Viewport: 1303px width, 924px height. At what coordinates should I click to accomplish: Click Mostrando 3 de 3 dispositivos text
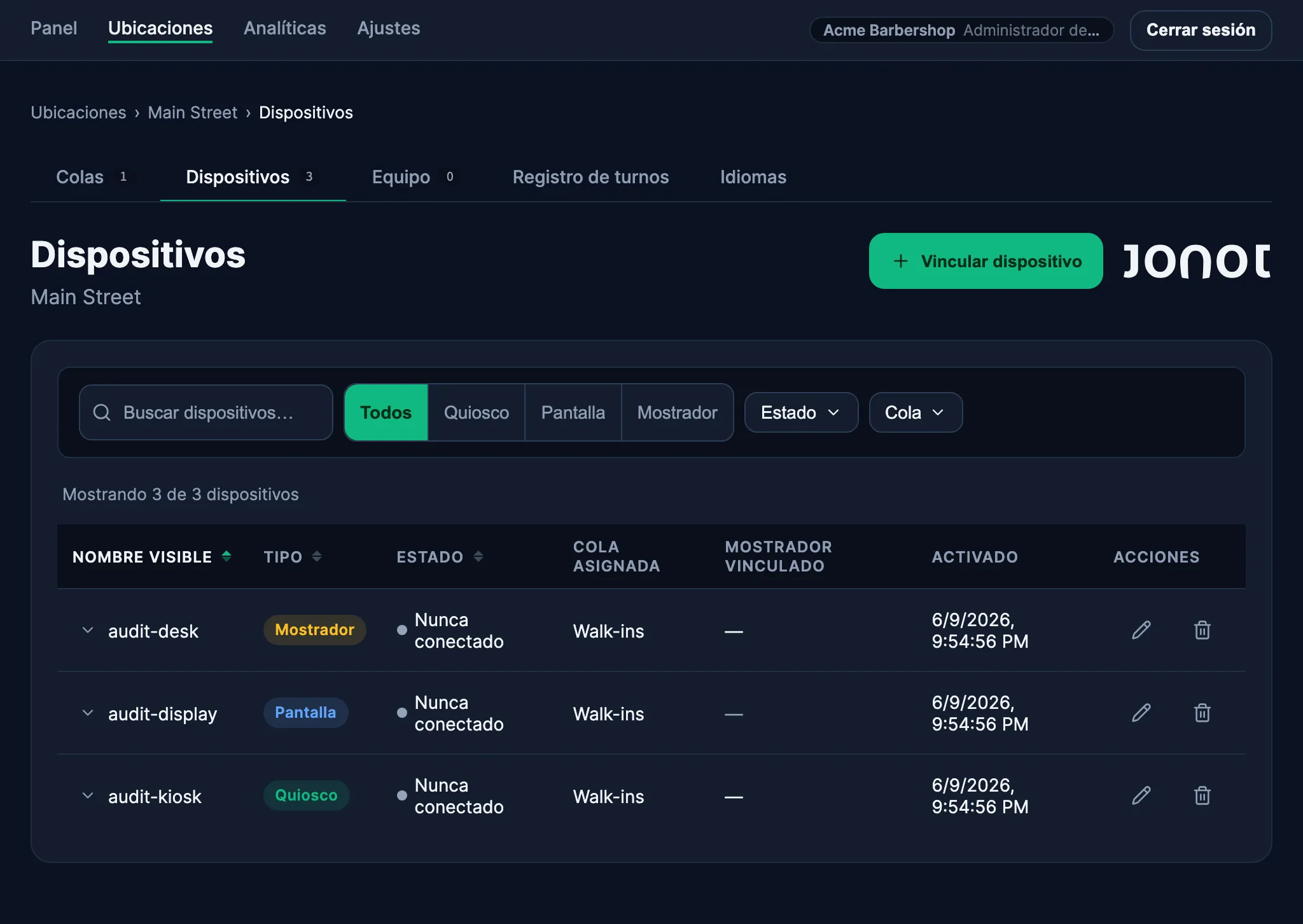[x=180, y=494]
